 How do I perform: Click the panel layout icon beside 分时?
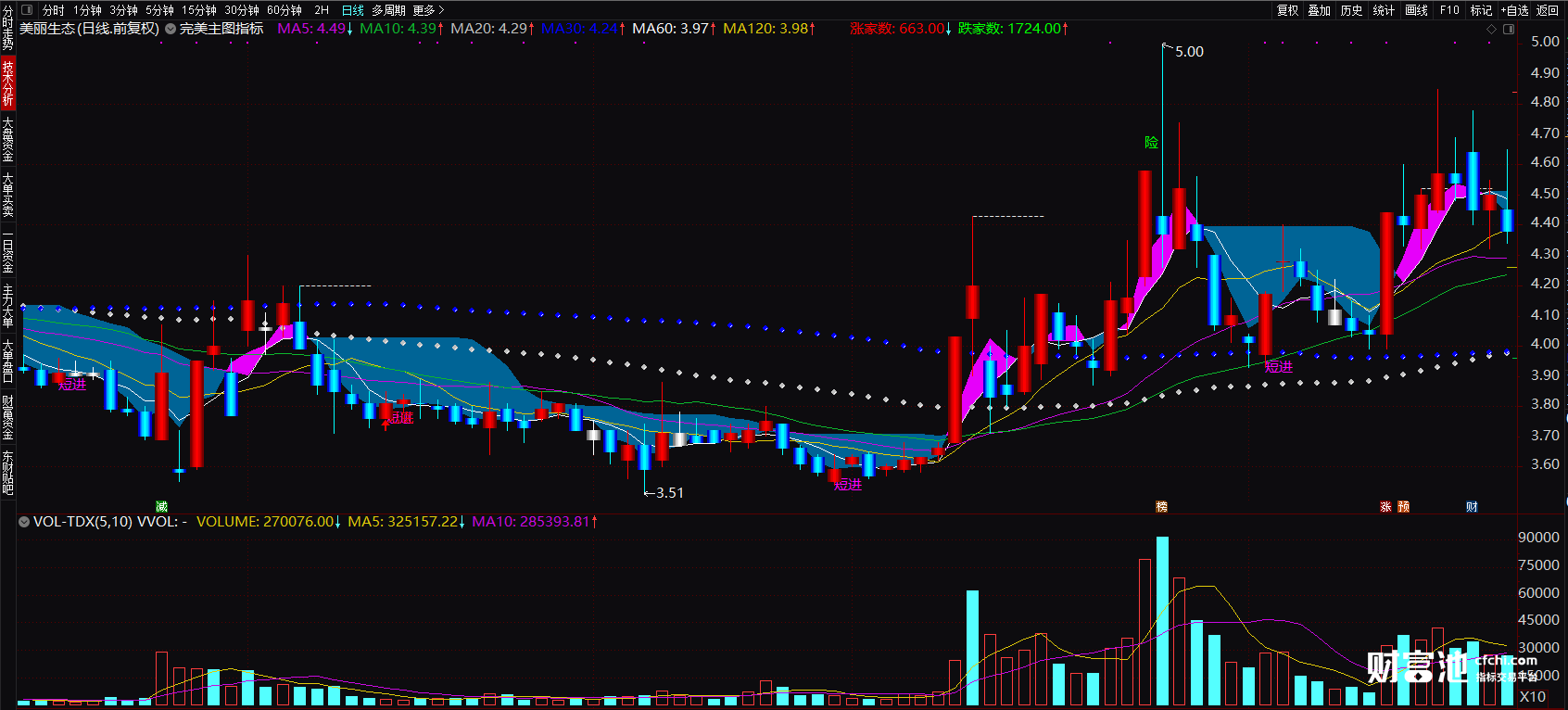27,10
